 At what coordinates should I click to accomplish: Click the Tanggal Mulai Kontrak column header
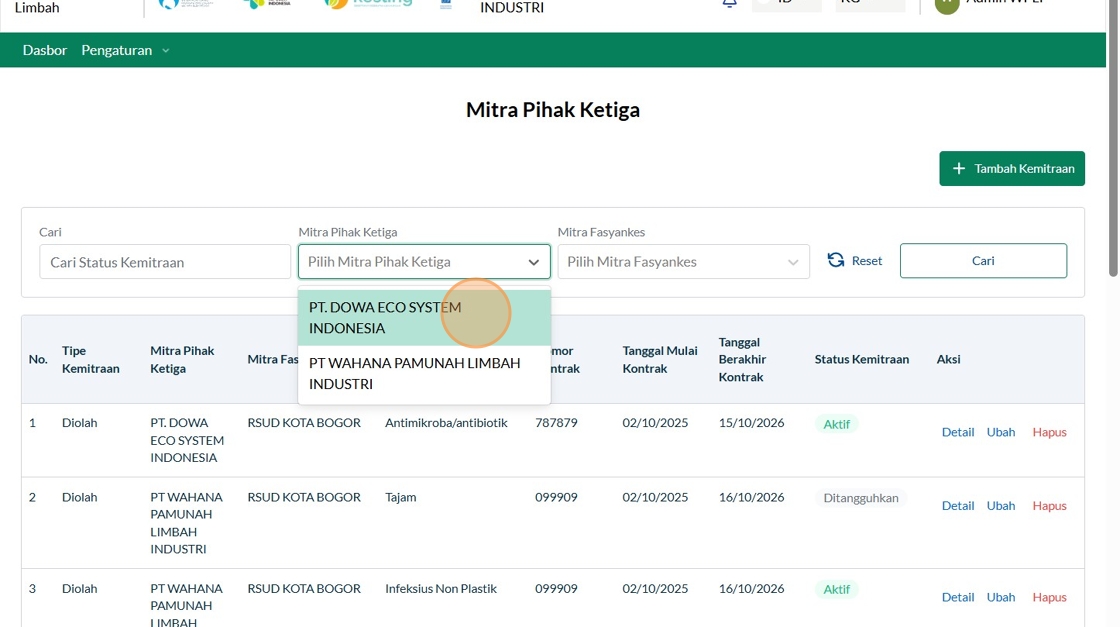[x=659, y=359]
